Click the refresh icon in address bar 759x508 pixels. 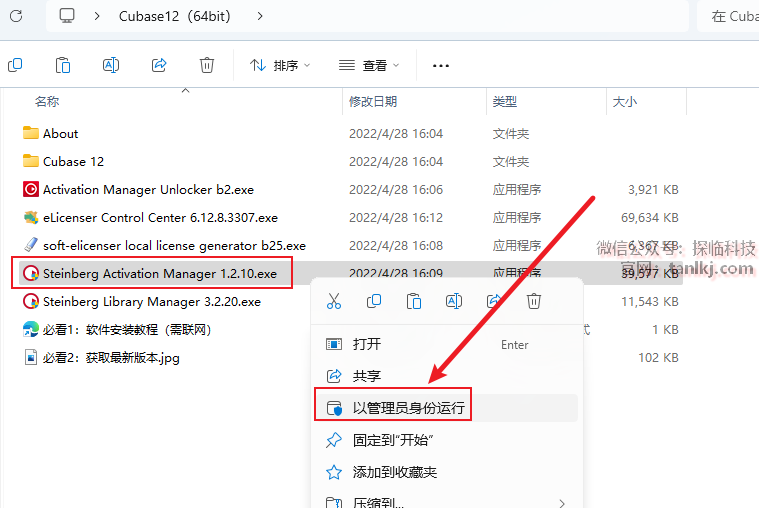coord(16,16)
